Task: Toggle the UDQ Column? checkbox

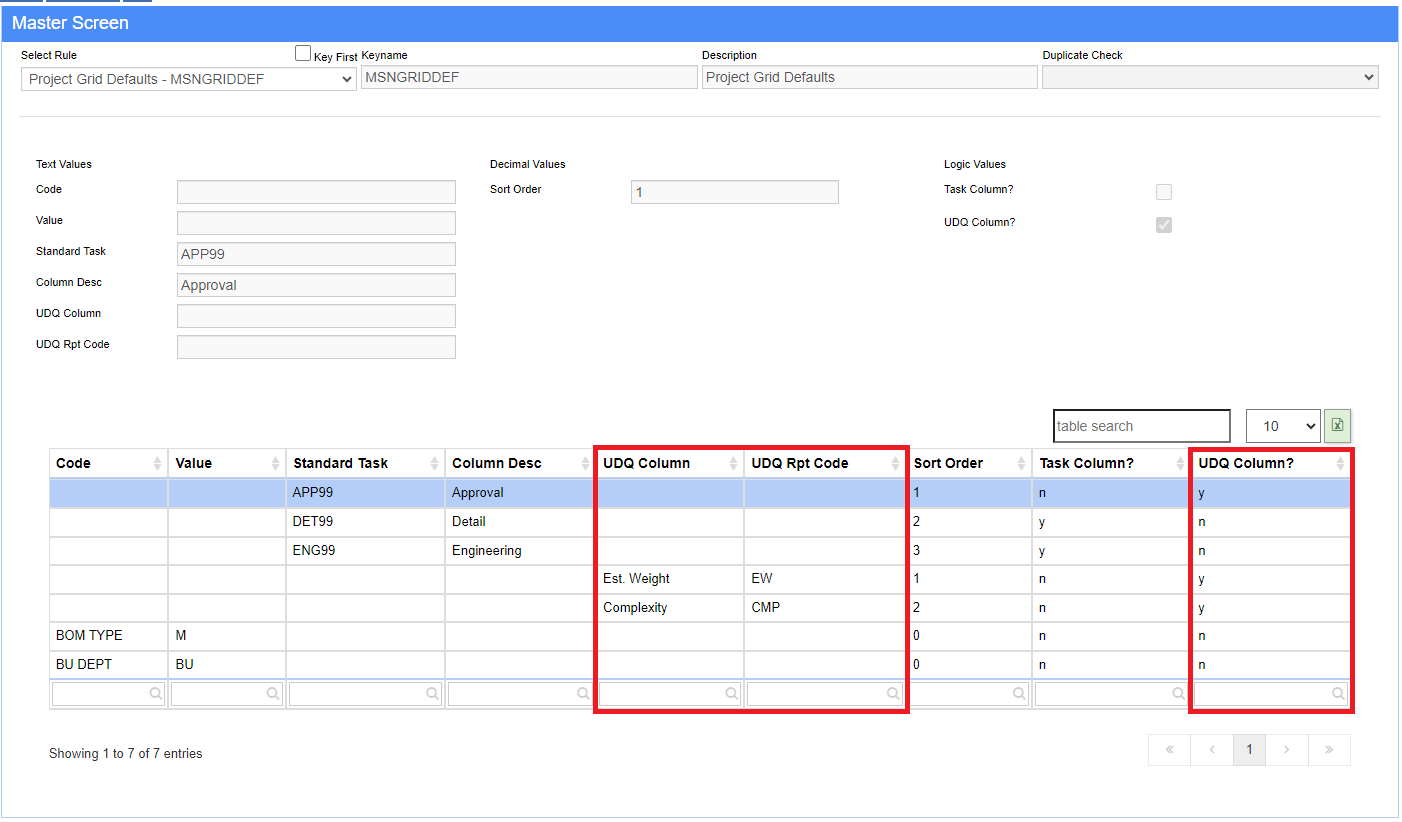Action: pyautogui.click(x=1164, y=225)
